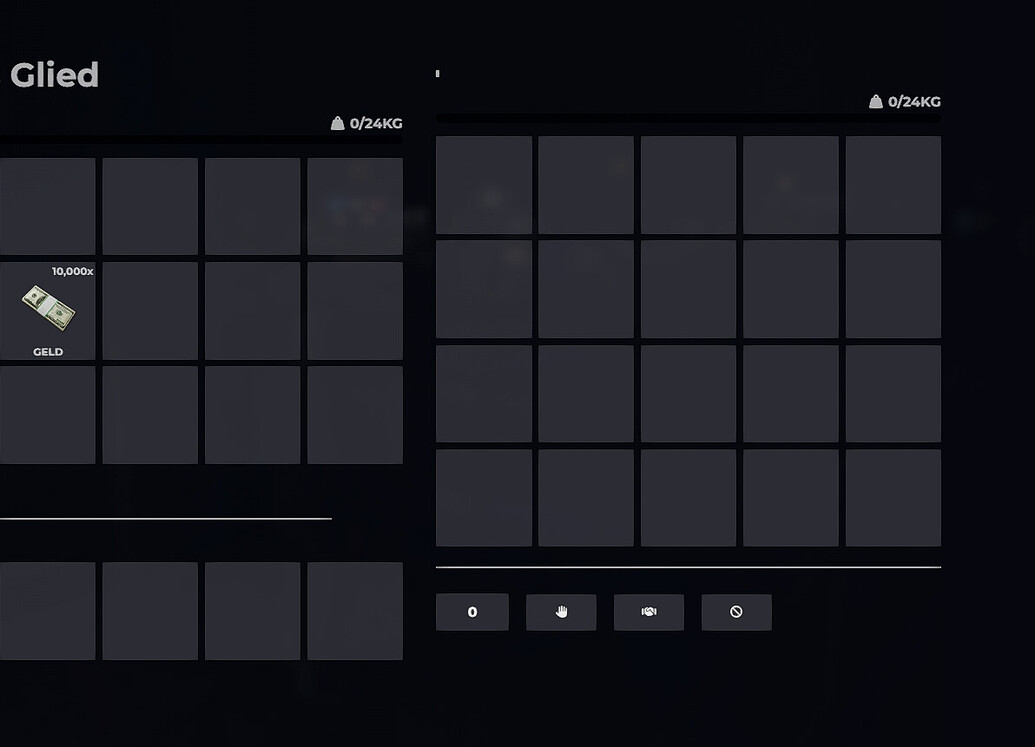The width and height of the screenshot is (1035, 747).
Task: Click the handshake icon to accept trade
Action: pyautogui.click(x=648, y=612)
